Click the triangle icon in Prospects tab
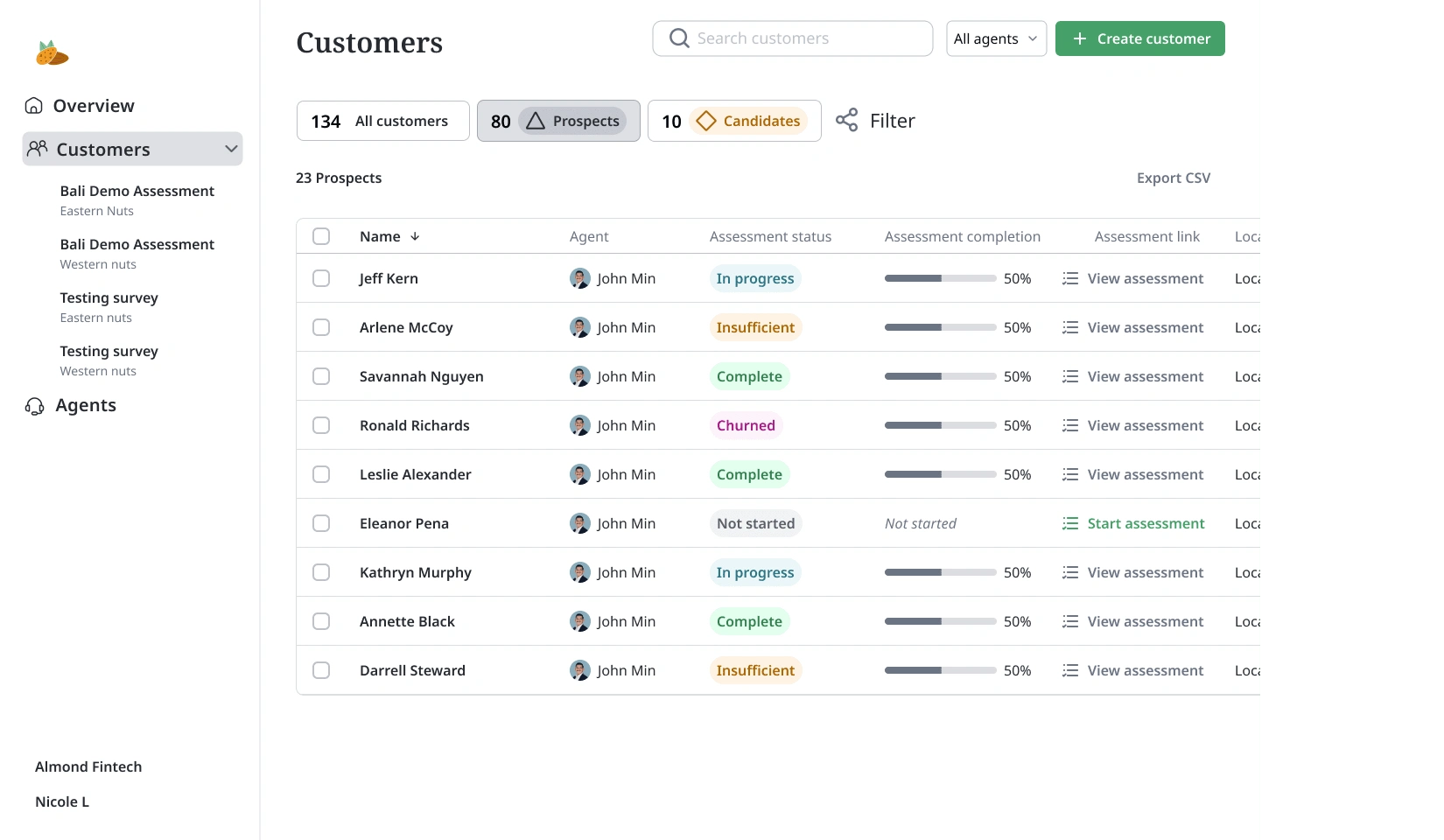 pyautogui.click(x=536, y=121)
